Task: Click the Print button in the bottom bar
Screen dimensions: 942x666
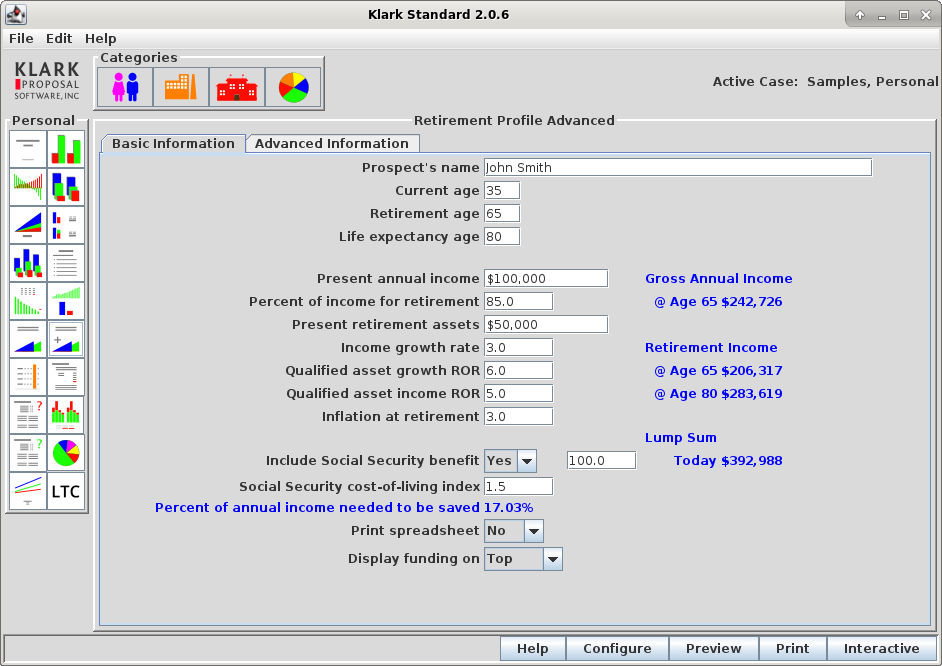Action: click(x=792, y=649)
